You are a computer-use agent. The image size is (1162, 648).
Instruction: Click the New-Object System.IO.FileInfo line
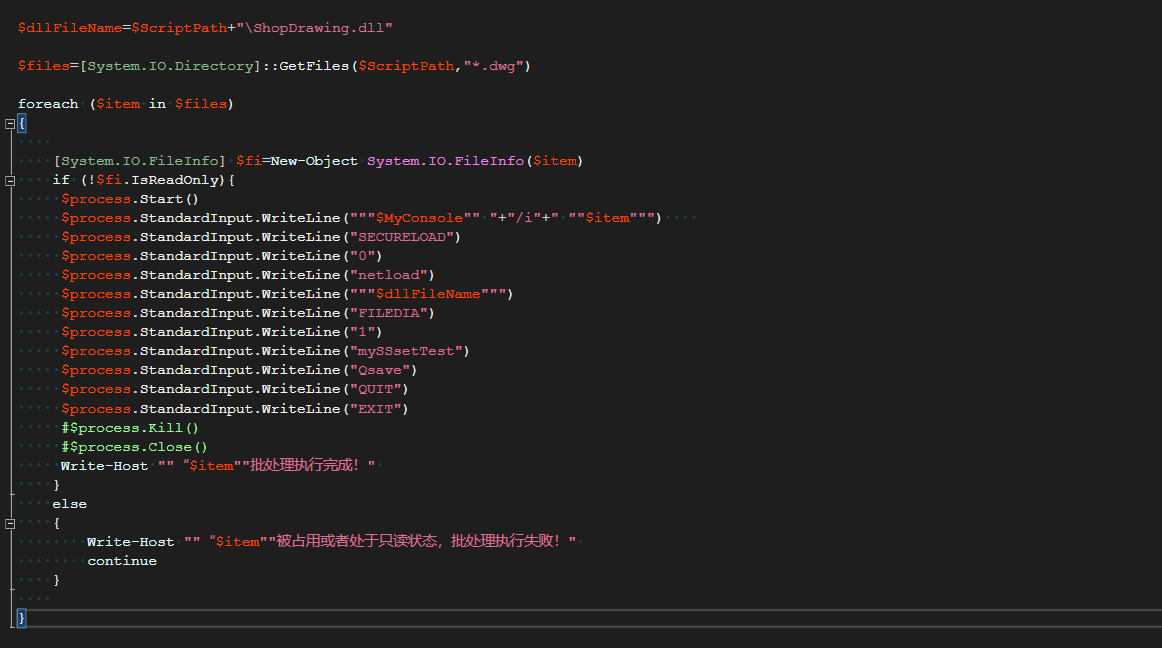click(318, 161)
